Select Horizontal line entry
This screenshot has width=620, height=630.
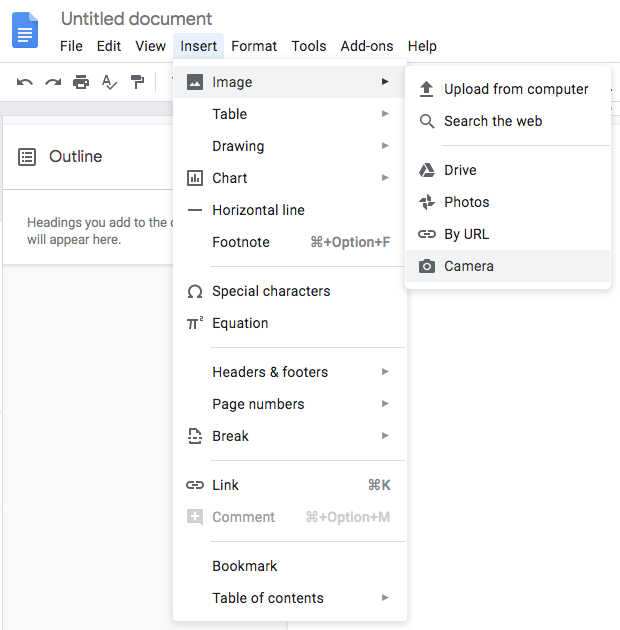(289, 210)
